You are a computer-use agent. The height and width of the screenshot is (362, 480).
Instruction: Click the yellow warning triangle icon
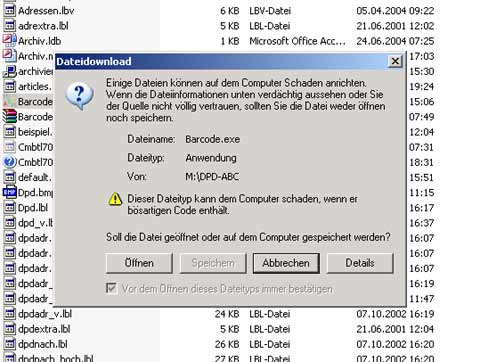115,199
